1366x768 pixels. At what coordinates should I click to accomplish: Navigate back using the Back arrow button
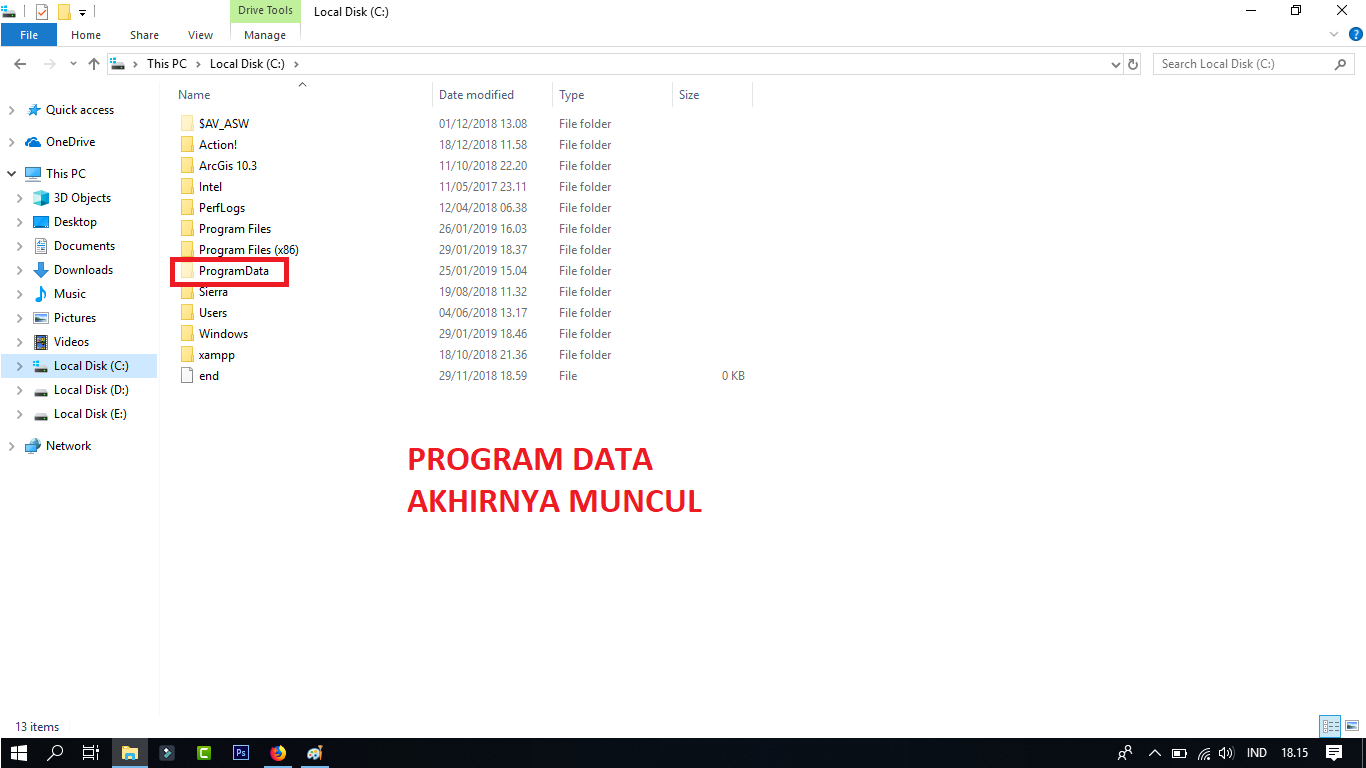coord(20,63)
